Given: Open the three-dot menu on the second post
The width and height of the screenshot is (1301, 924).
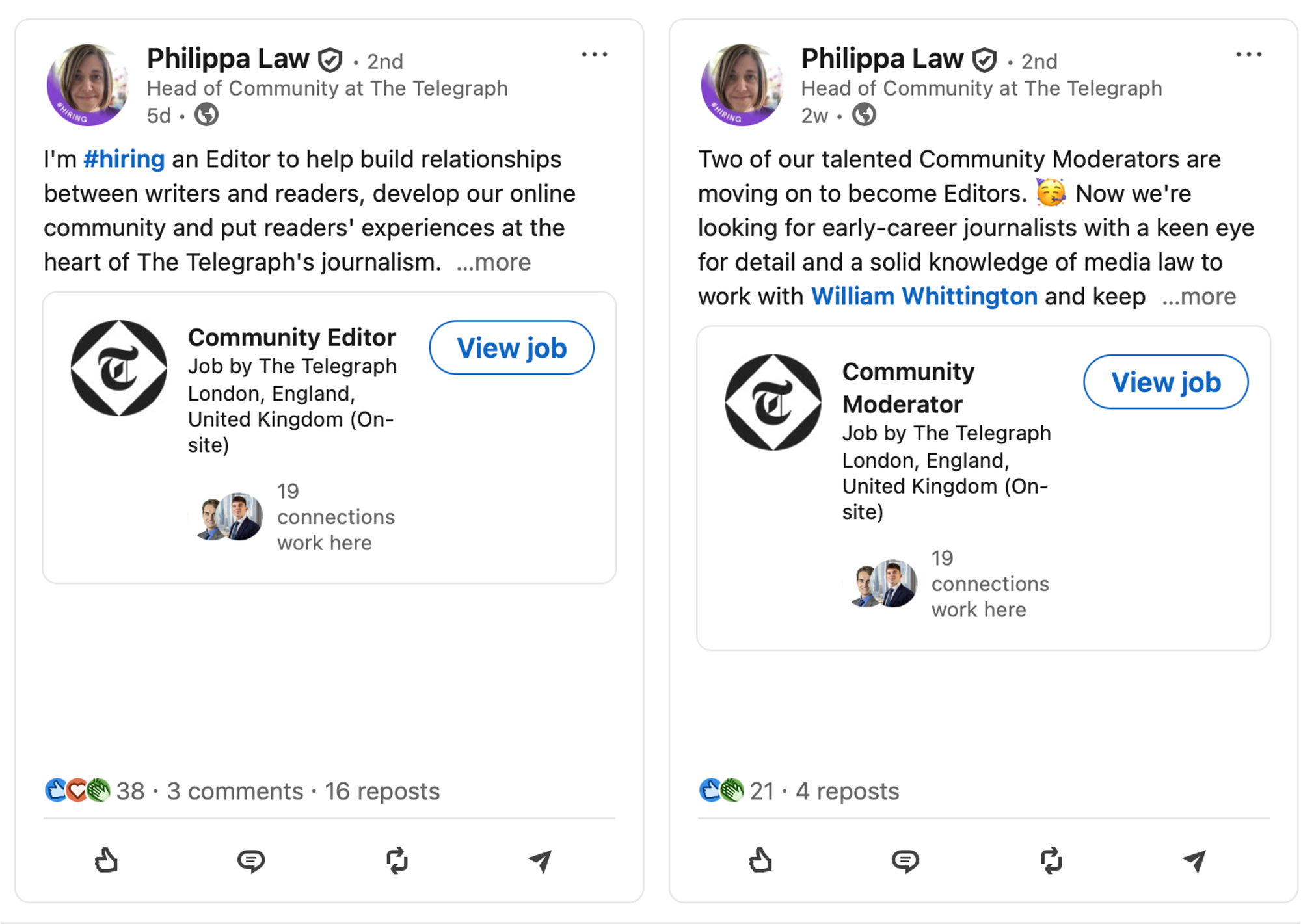Looking at the screenshot, I should [1248, 54].
